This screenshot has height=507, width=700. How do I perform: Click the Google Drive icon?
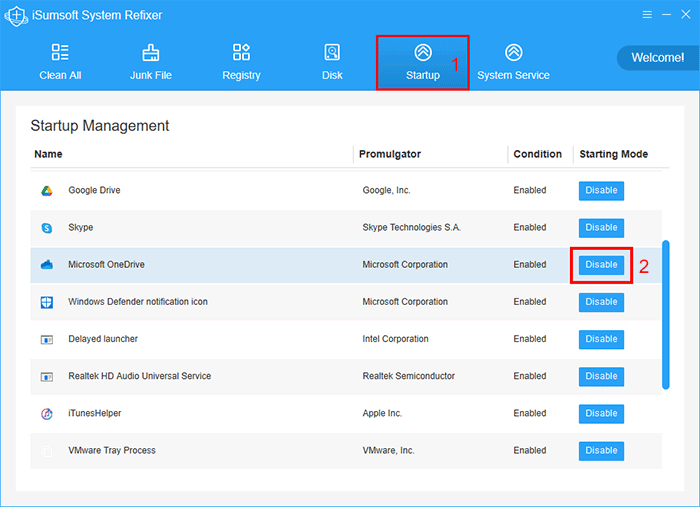[47, 191]
